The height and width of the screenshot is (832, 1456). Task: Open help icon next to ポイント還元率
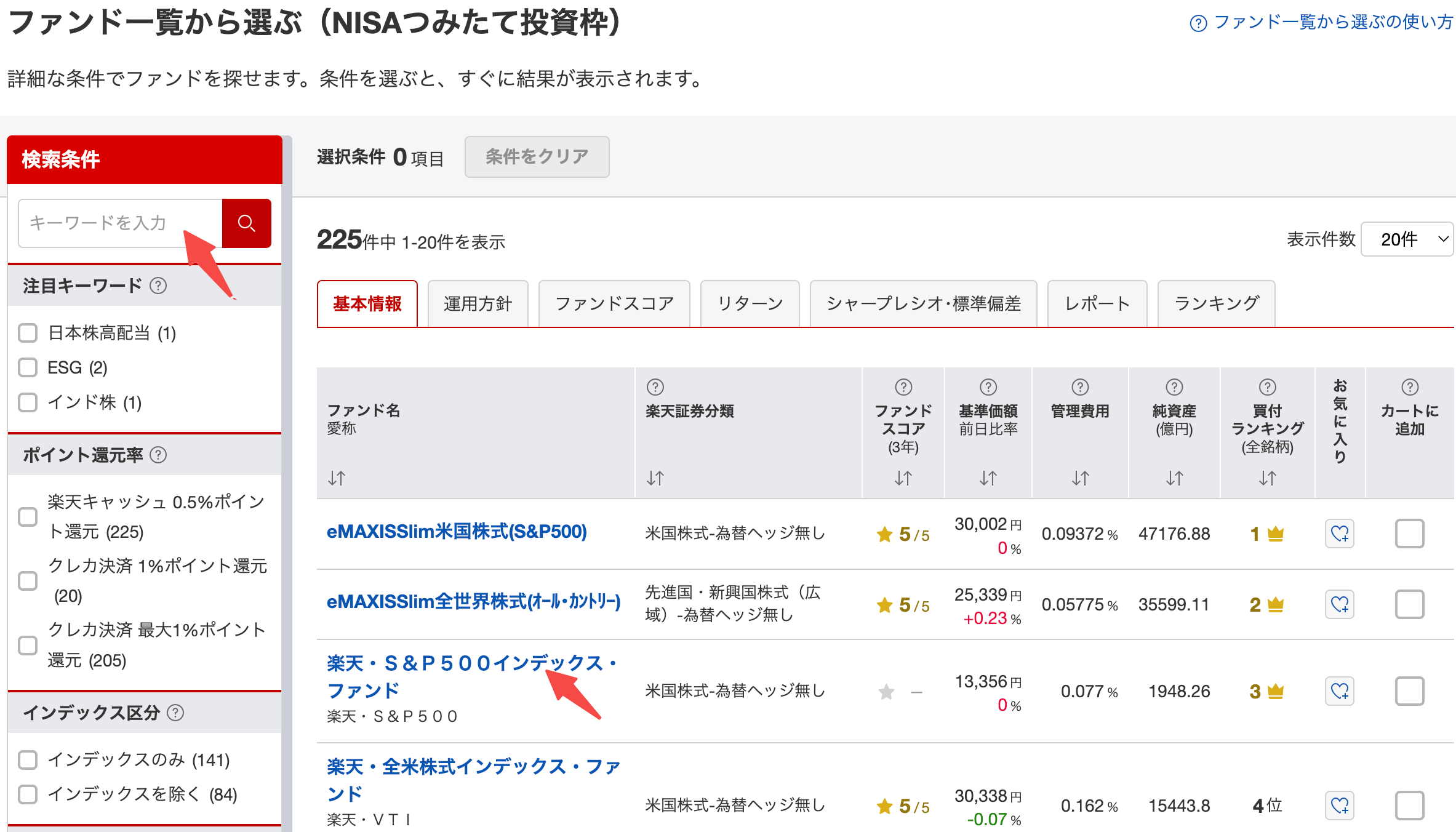158,455
